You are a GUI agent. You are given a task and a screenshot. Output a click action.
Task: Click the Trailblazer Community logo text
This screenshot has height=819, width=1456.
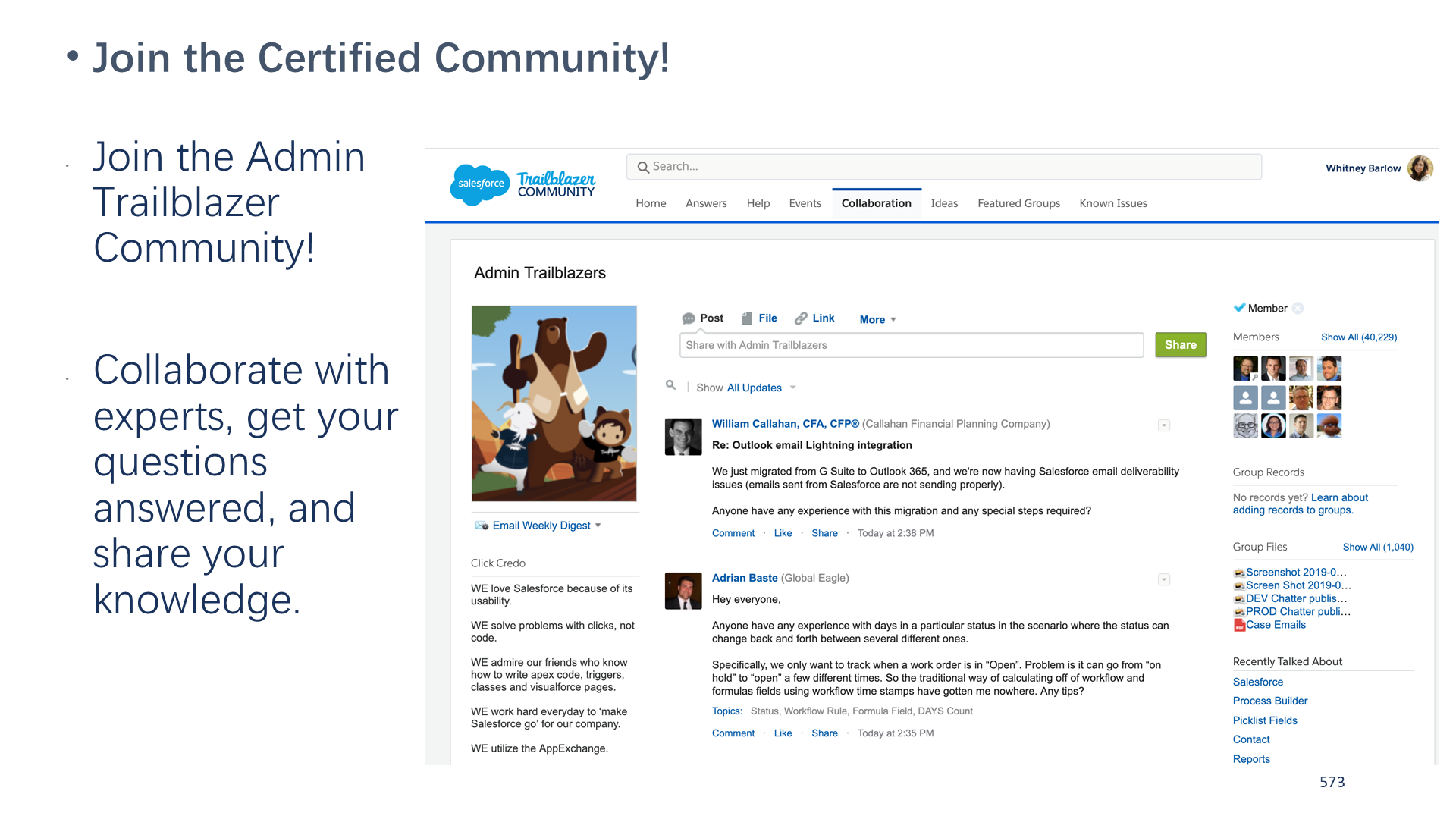click(556, 184)
